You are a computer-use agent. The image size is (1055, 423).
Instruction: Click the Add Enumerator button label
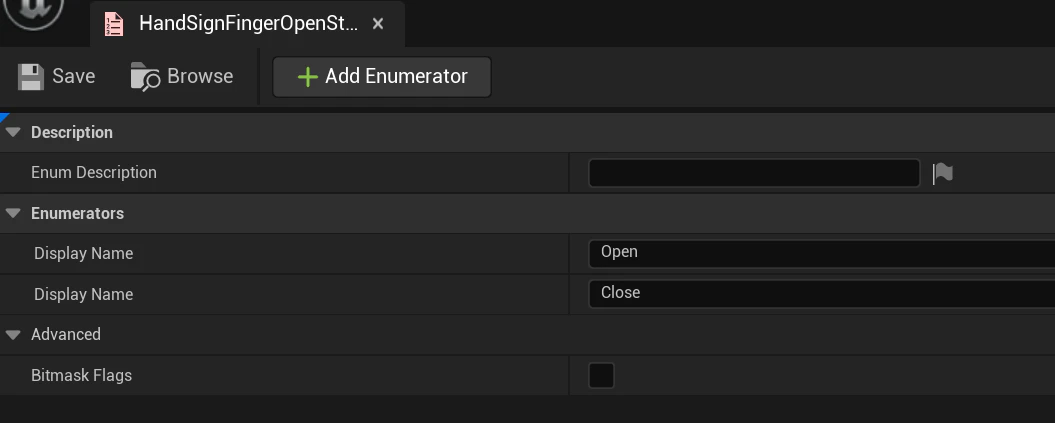(396, 76)
